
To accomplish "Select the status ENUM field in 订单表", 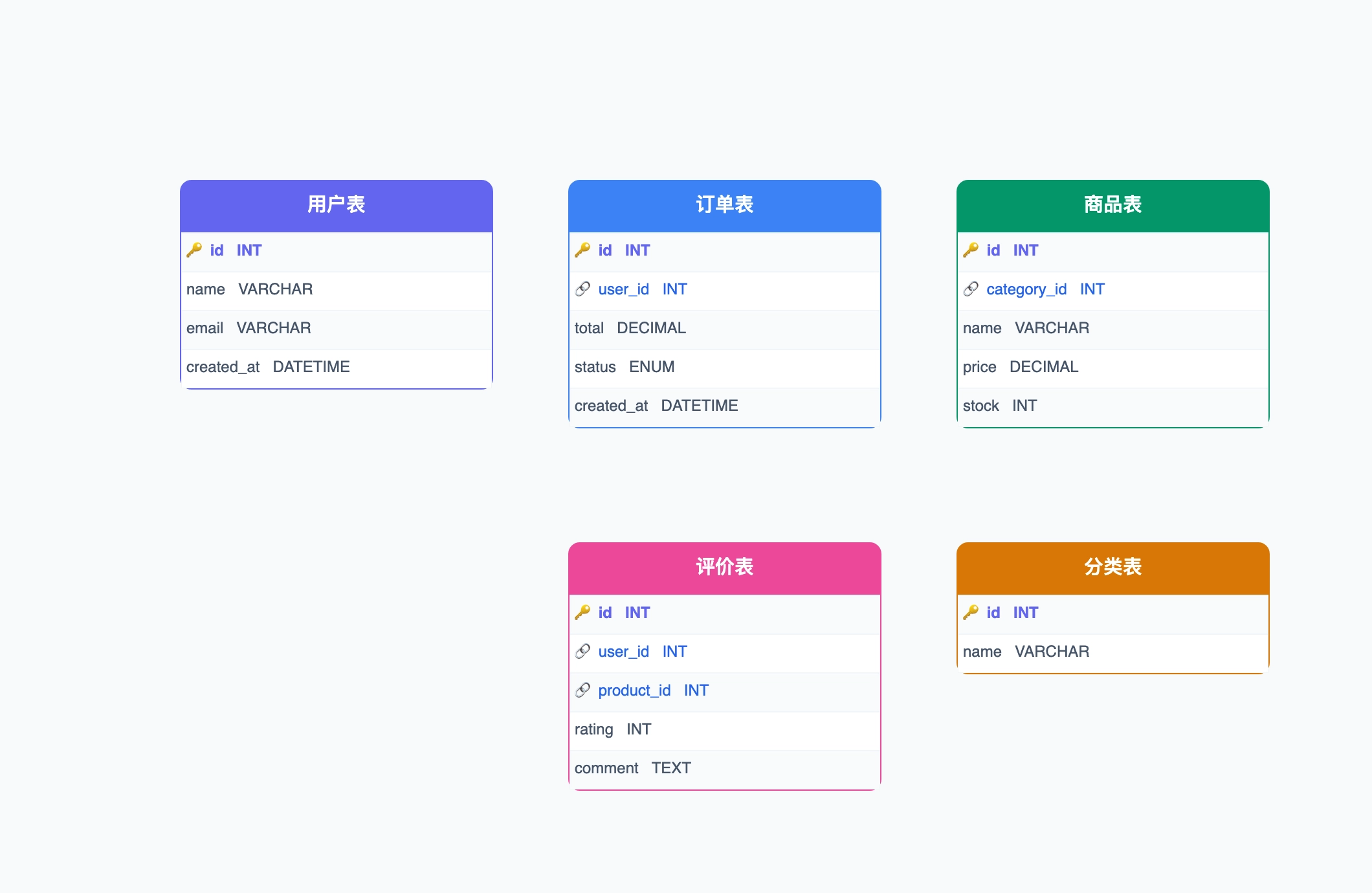I will [x=724, y=368].
